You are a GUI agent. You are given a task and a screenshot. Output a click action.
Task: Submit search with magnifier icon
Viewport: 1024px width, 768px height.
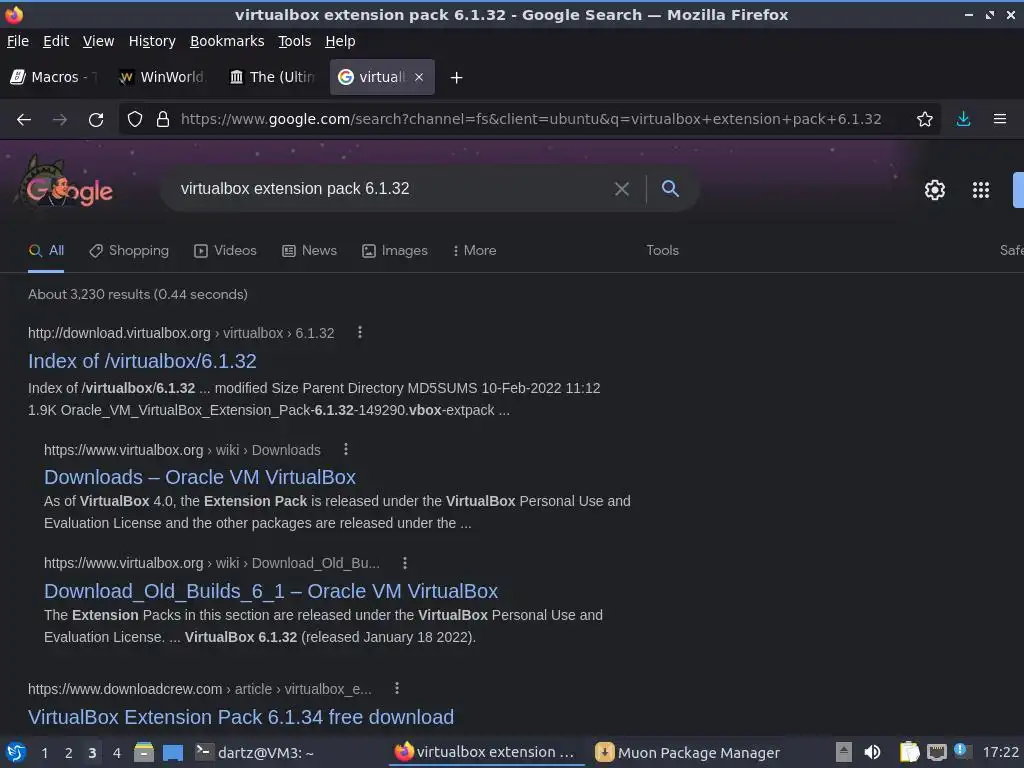(670, 189)
